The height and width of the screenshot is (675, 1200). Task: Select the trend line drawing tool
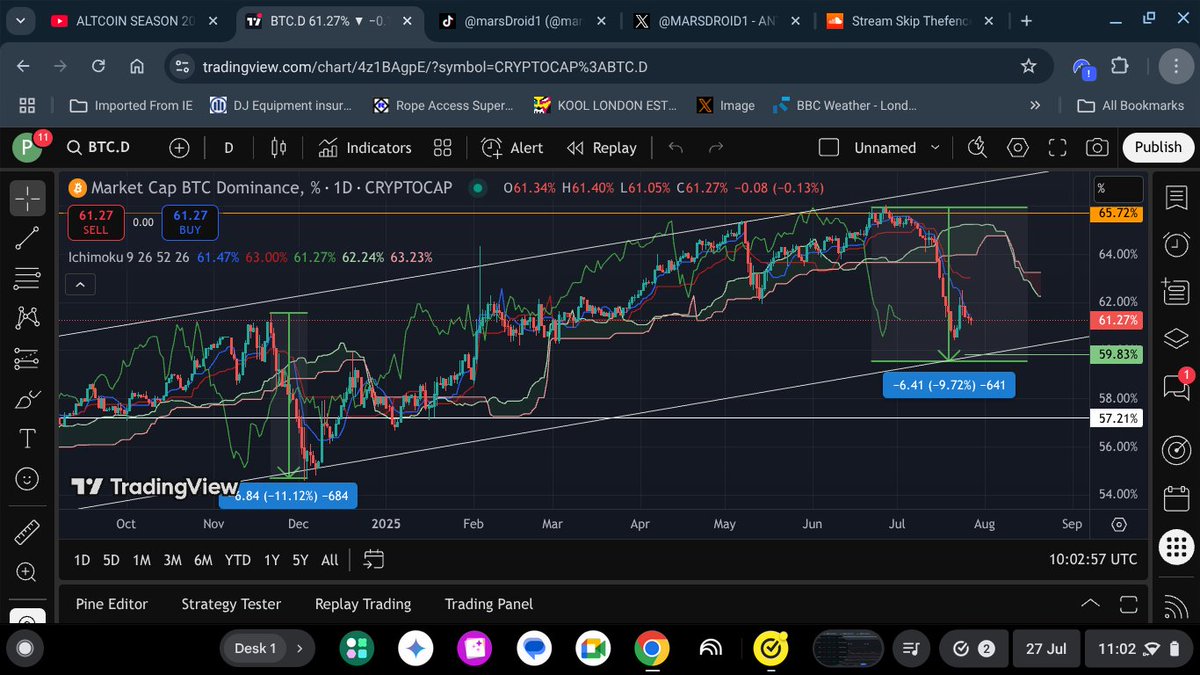click(x=27, y=238)
